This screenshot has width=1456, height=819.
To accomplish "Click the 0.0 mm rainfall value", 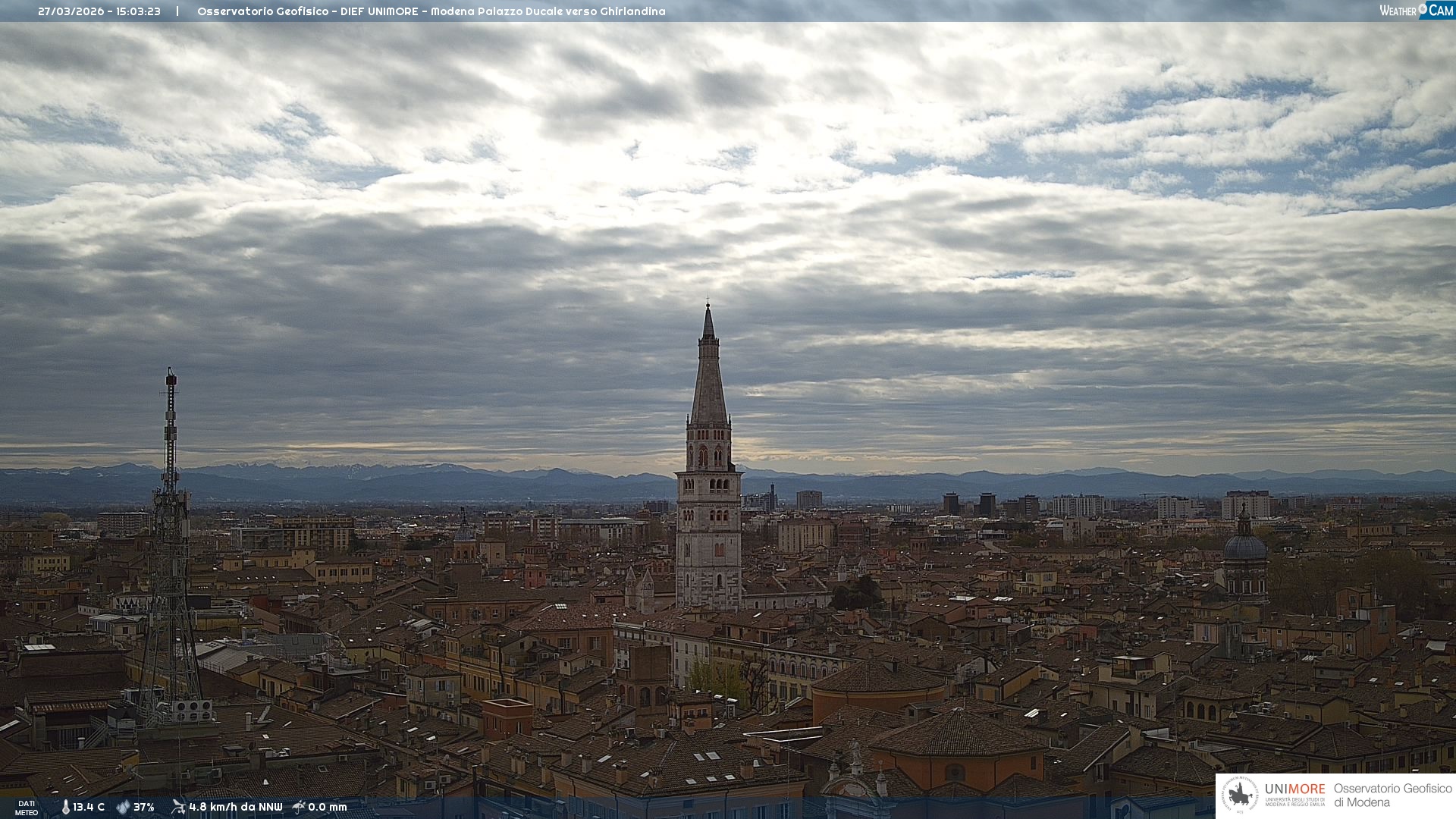I will click(x=328, y=808).
